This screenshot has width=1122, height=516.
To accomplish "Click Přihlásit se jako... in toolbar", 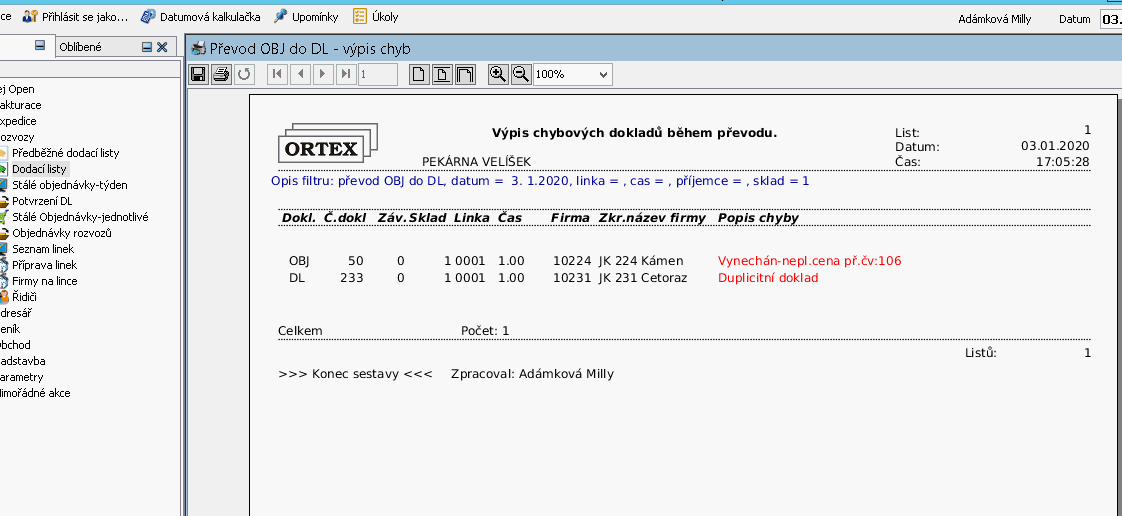I will (76, 17).
